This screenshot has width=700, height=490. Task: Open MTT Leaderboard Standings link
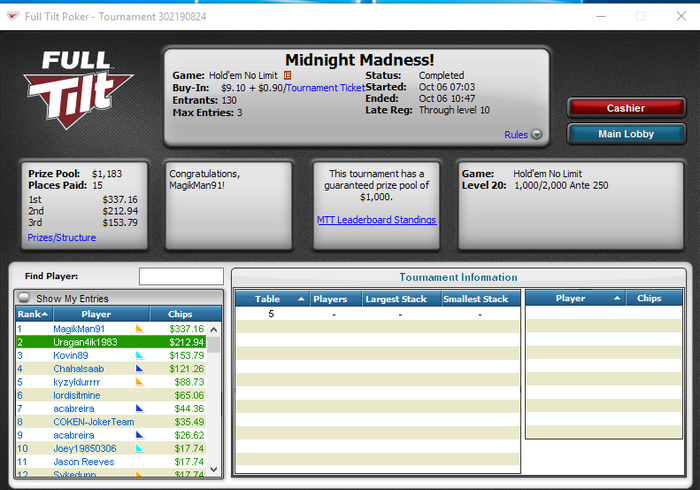point(376,220)
